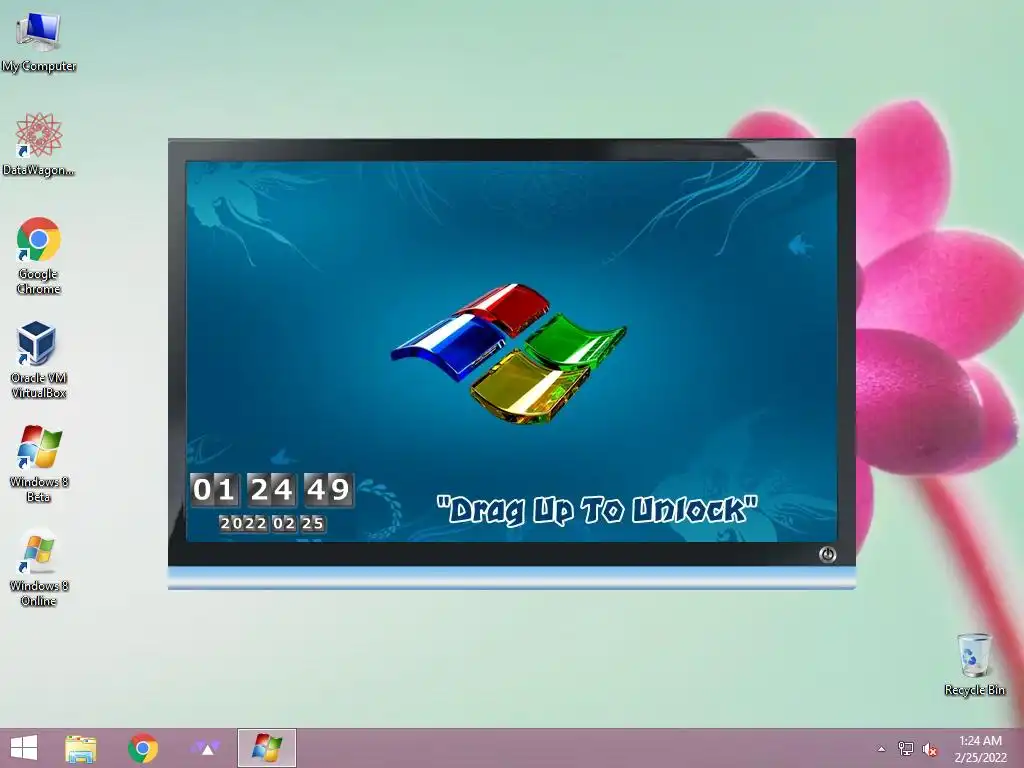Select the Oracle VM VirtualBox shortcut
The image size is (1024, 768).
click(x=39, y=360)
